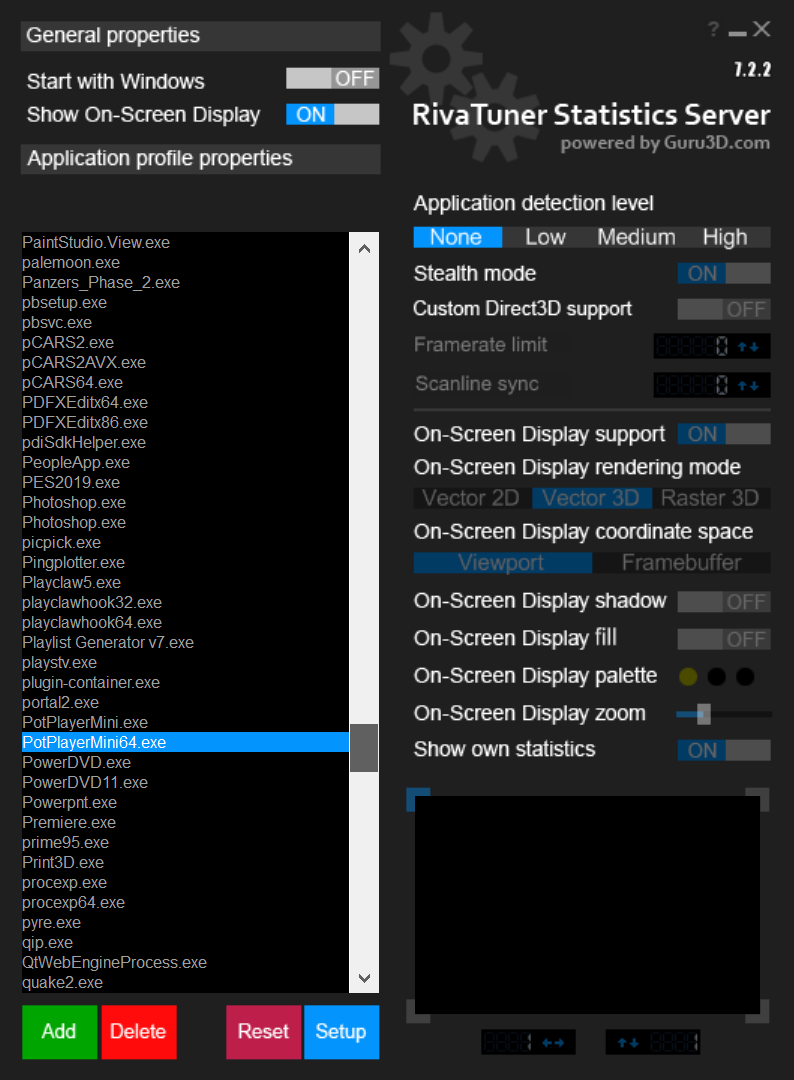794x1080 pixels.
Task: Select picpick.exe profile
Action: pos(185,542)
